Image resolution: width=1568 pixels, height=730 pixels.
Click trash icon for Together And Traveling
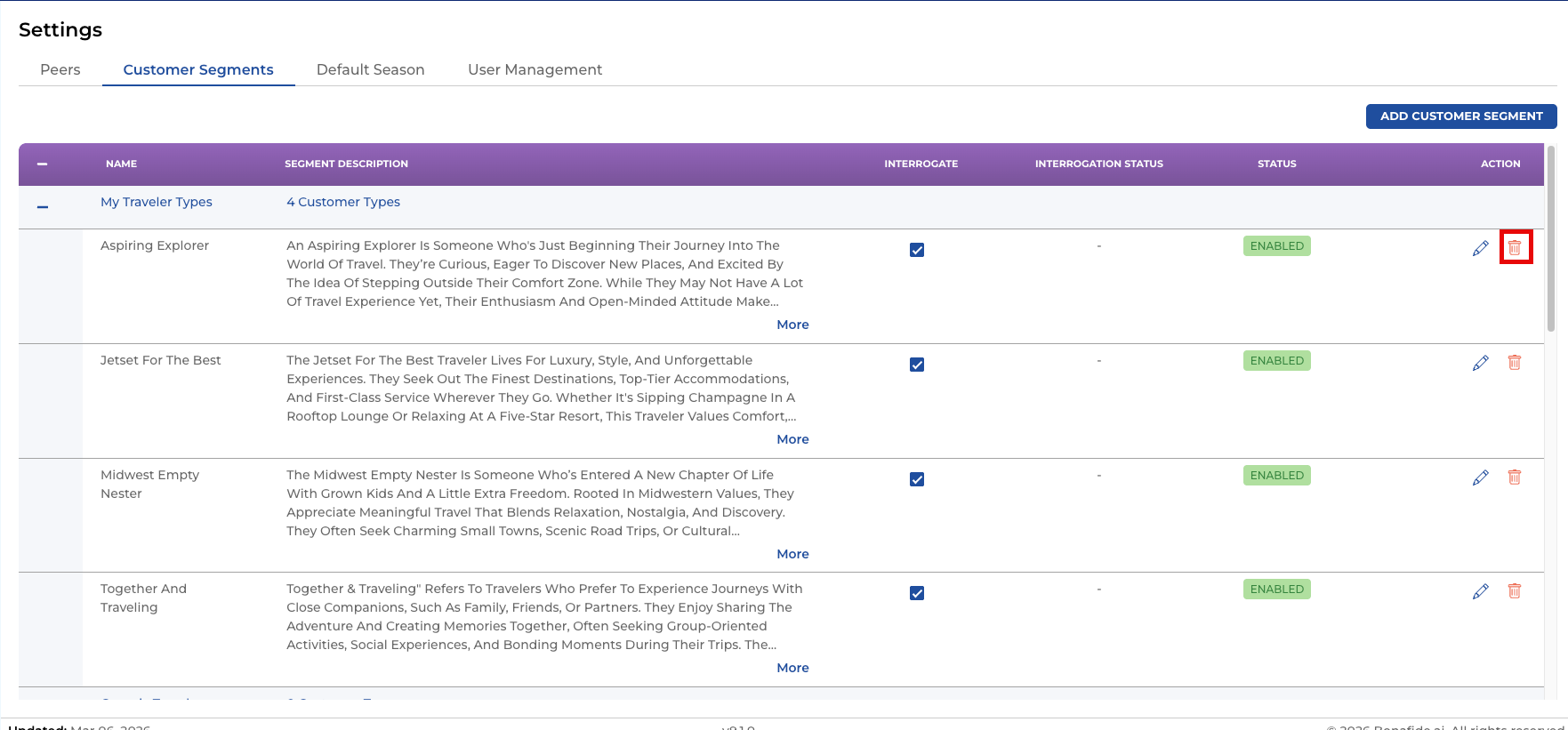click(x=1514, y=590)
